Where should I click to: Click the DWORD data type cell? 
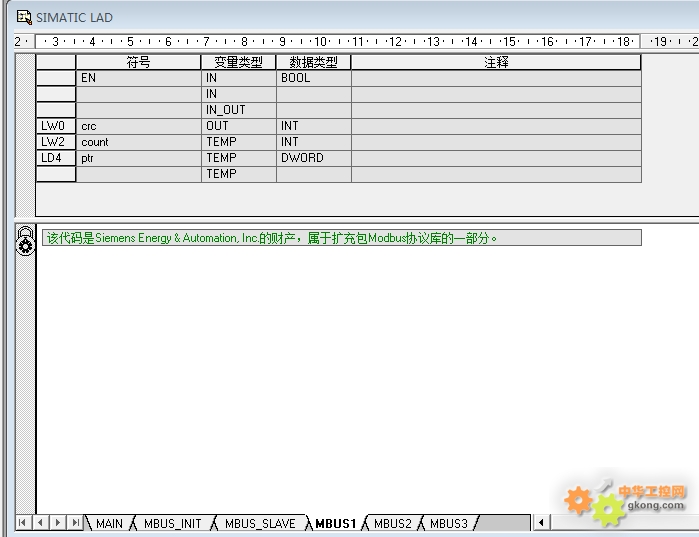(x=314, y=158)
